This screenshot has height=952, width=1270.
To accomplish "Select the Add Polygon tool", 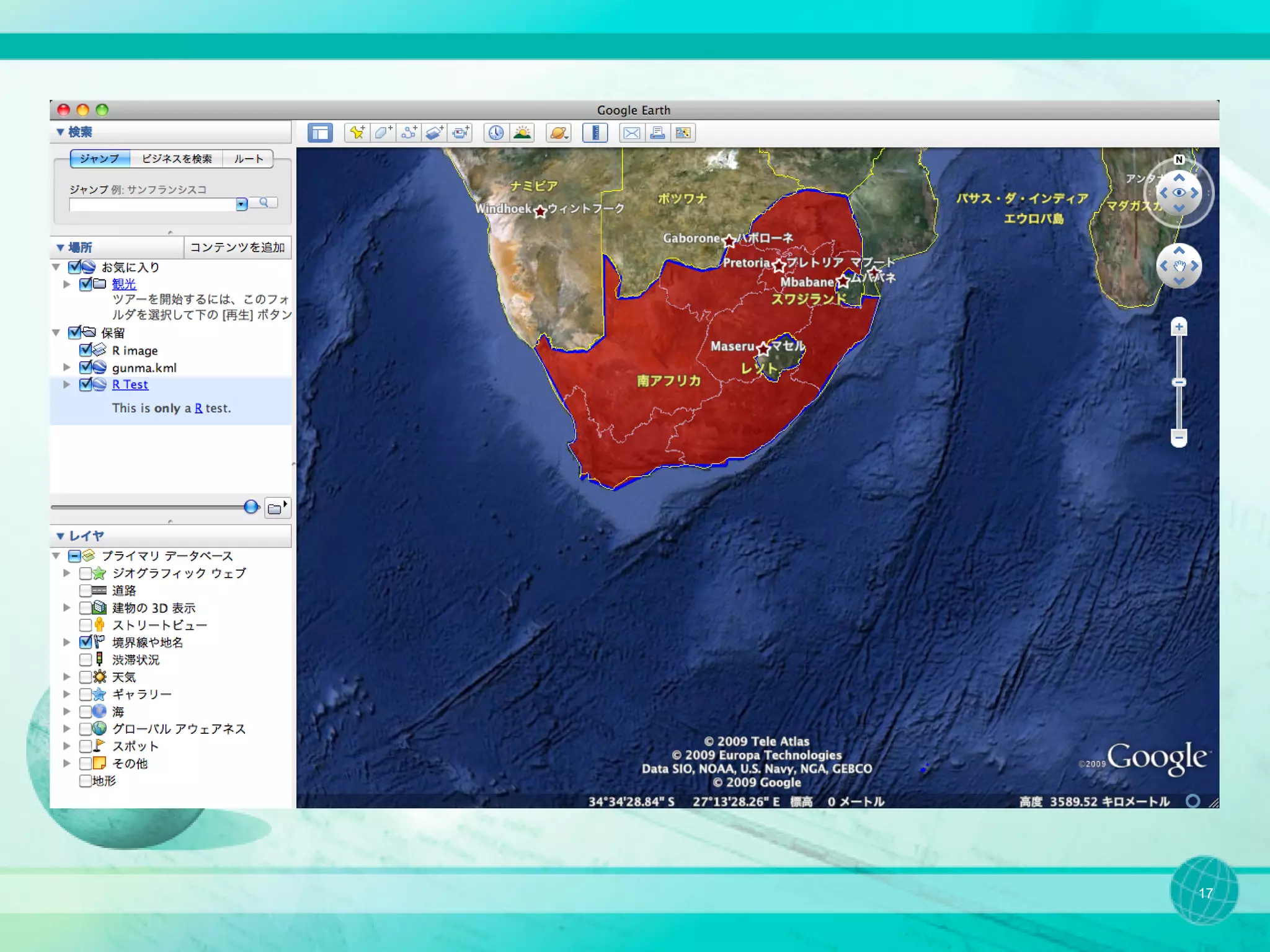I will pyautogui.click(x=383, y=133).
